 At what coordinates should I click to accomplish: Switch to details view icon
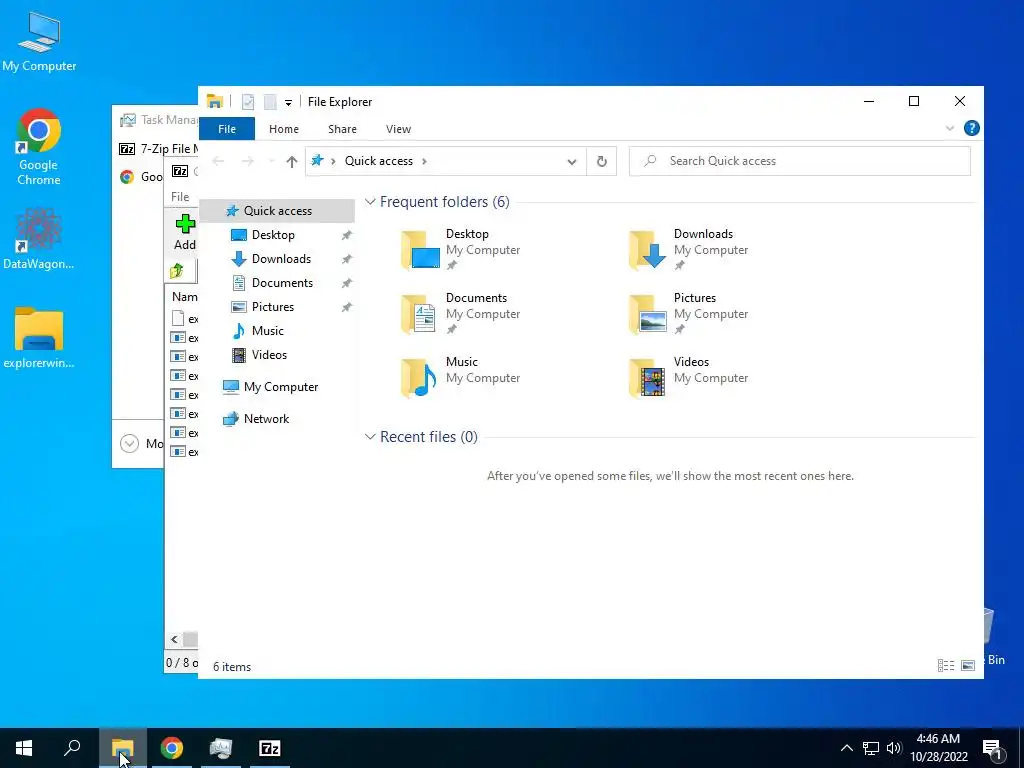pyautogui.click(x=946, y=665)
